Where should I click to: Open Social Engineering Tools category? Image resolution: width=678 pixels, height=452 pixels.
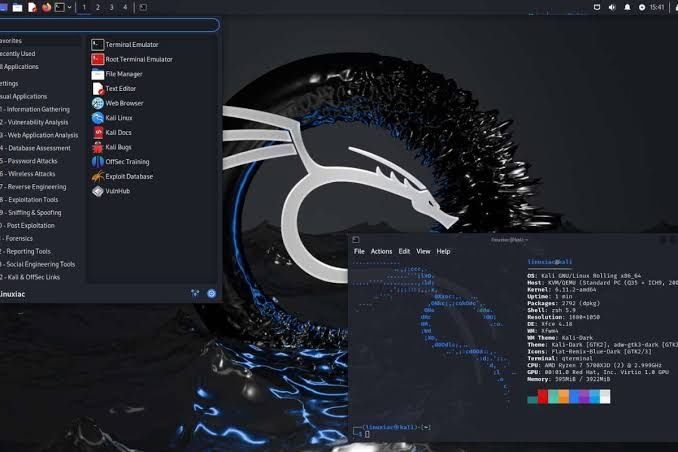point(38,264)
